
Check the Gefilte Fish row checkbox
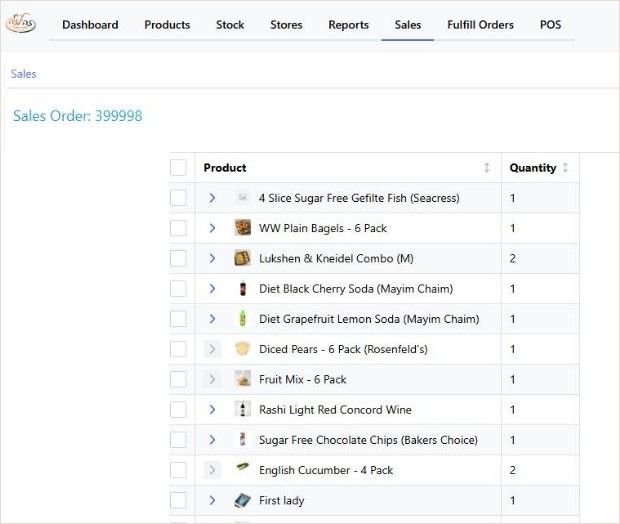(x=178, y=198)
